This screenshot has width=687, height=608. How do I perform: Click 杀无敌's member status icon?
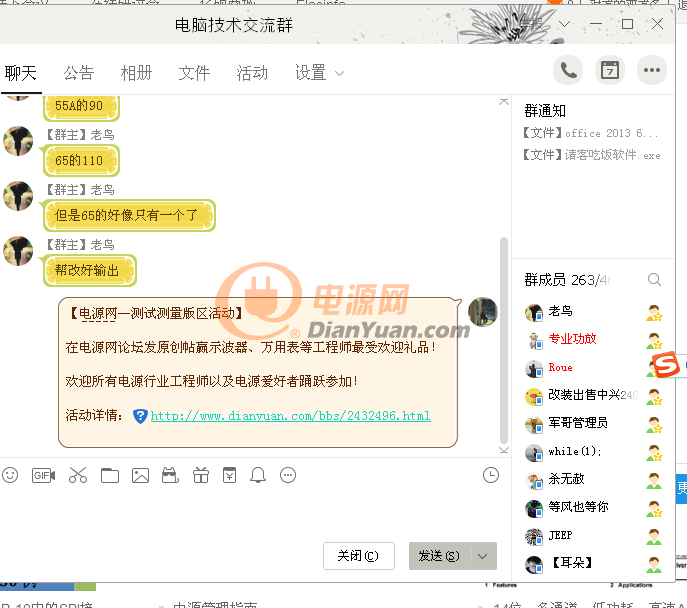[654, 481]
